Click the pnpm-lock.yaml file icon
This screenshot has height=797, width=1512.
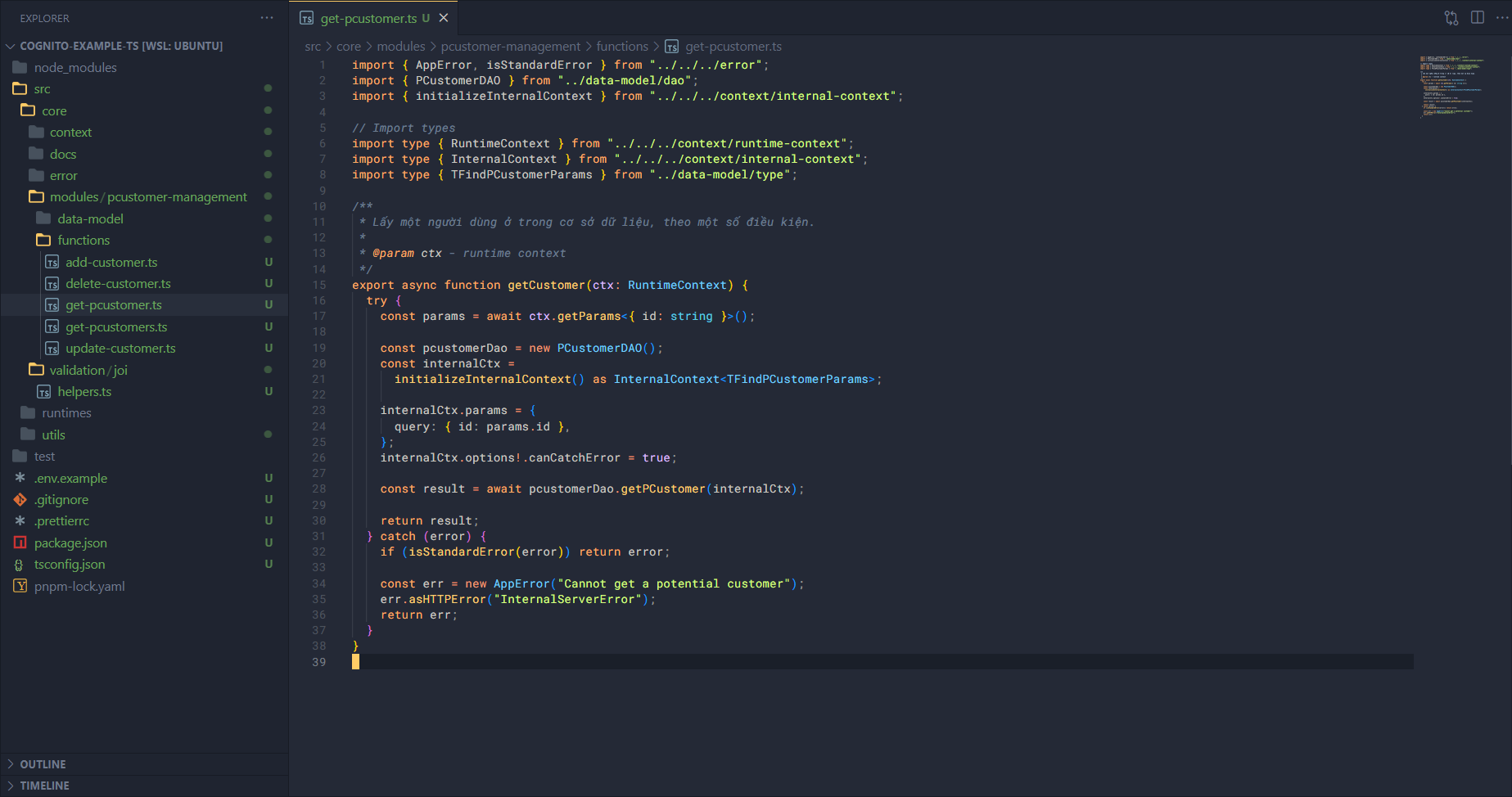20,586
